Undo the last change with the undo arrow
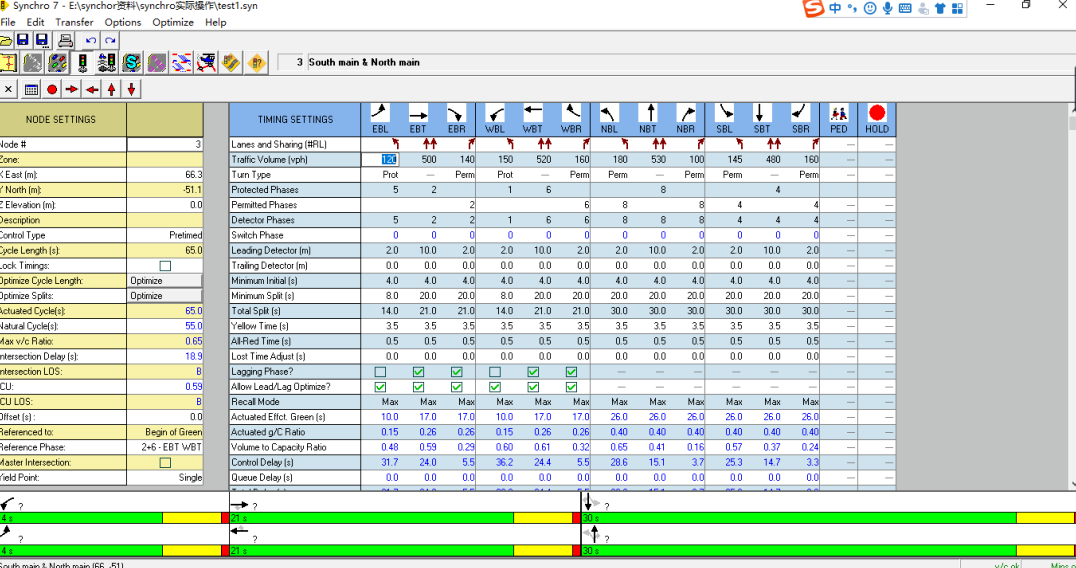 [x=91, y=40]
